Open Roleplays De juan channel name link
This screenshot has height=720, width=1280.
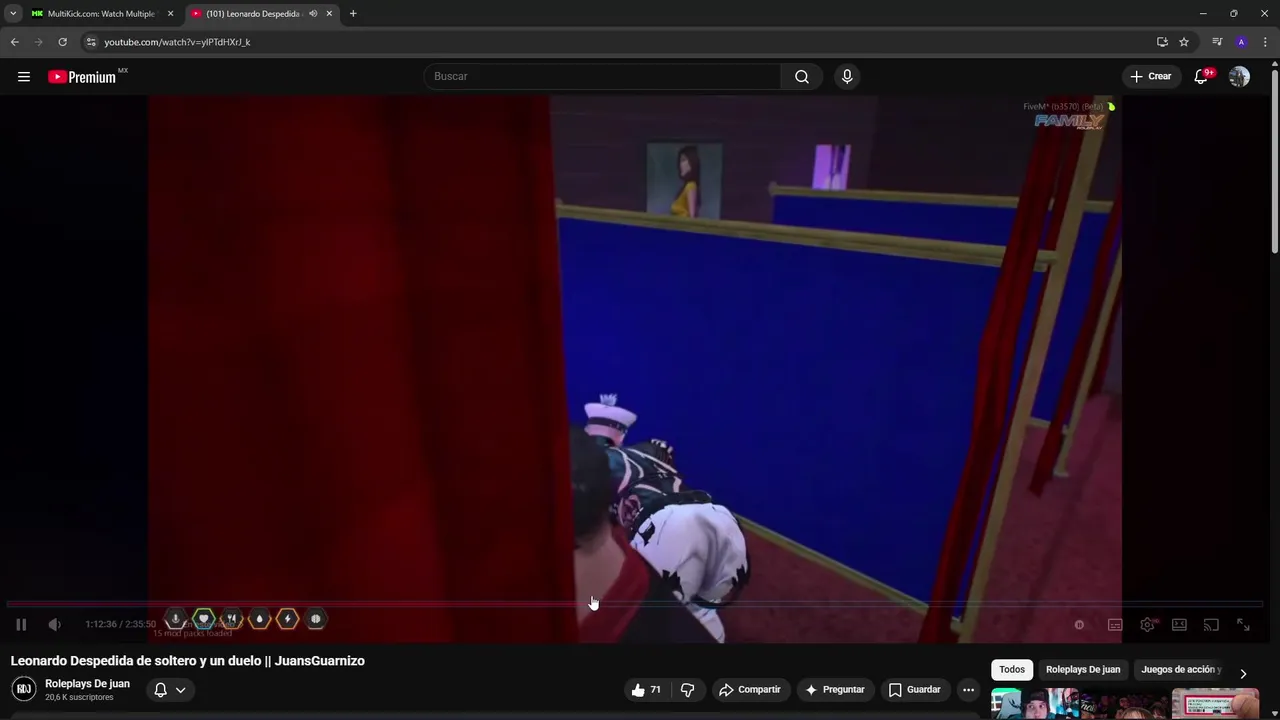tap(87, 684)
